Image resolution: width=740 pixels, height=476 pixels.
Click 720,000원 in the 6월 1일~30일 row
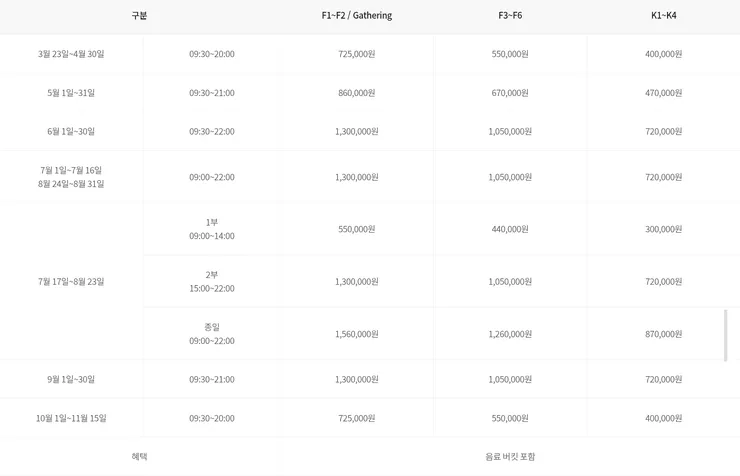tap(664, 132)
